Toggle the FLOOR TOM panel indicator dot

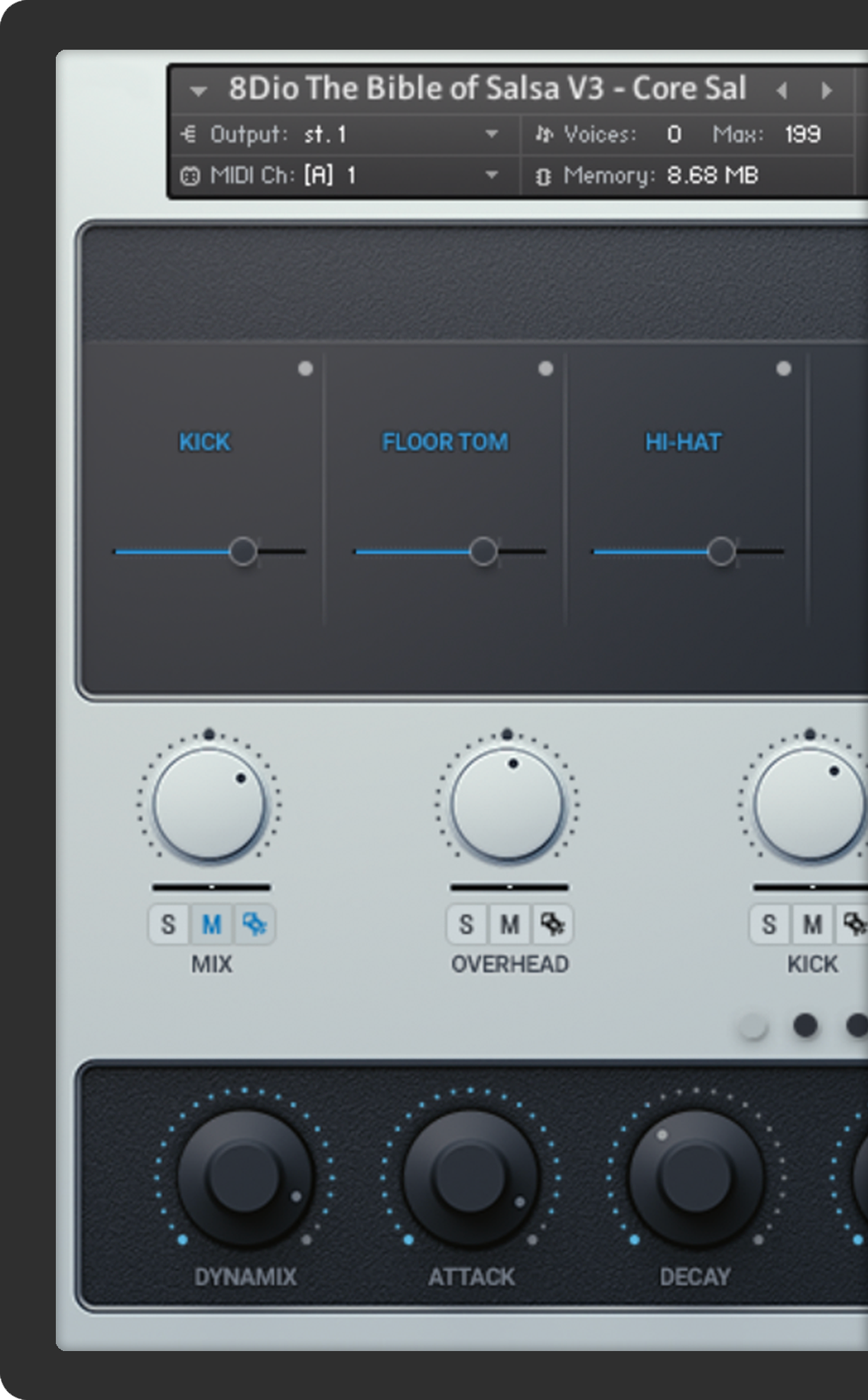pyautogui.click(x=545, y=369)
